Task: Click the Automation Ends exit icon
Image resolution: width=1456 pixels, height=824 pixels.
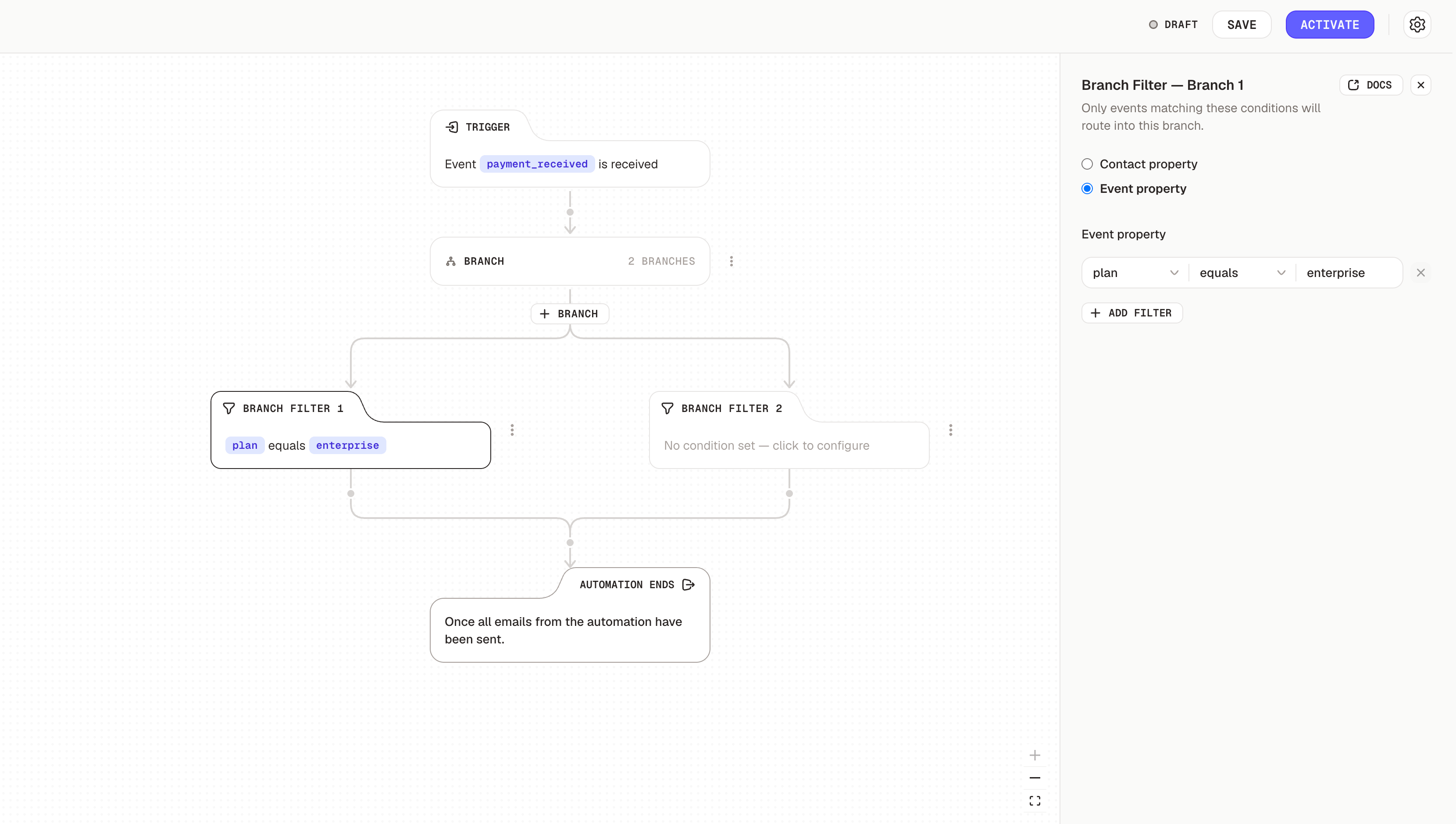Action: click(x=689, y=585)
